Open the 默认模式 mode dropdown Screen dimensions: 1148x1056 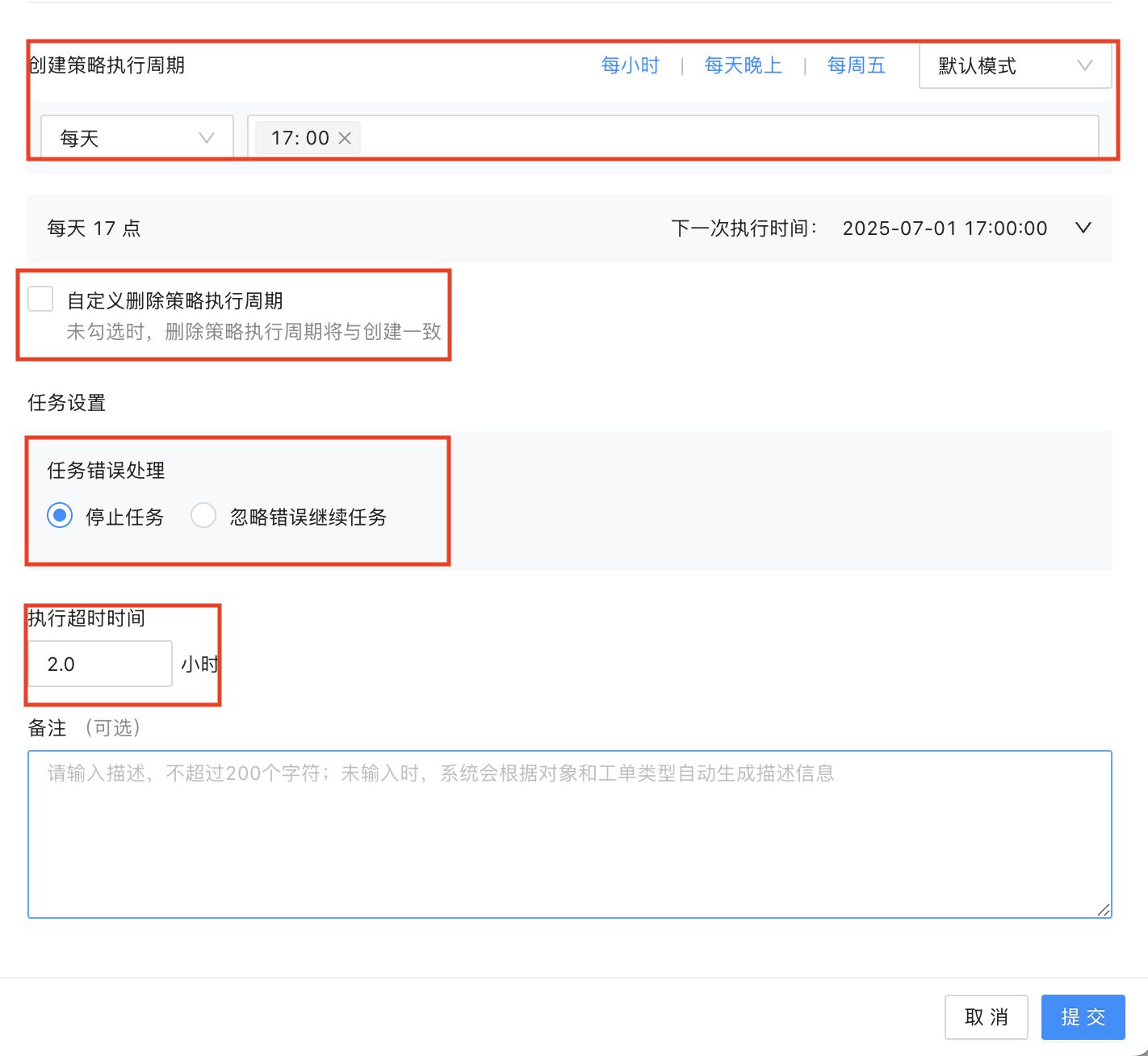tap(1015, 65)
